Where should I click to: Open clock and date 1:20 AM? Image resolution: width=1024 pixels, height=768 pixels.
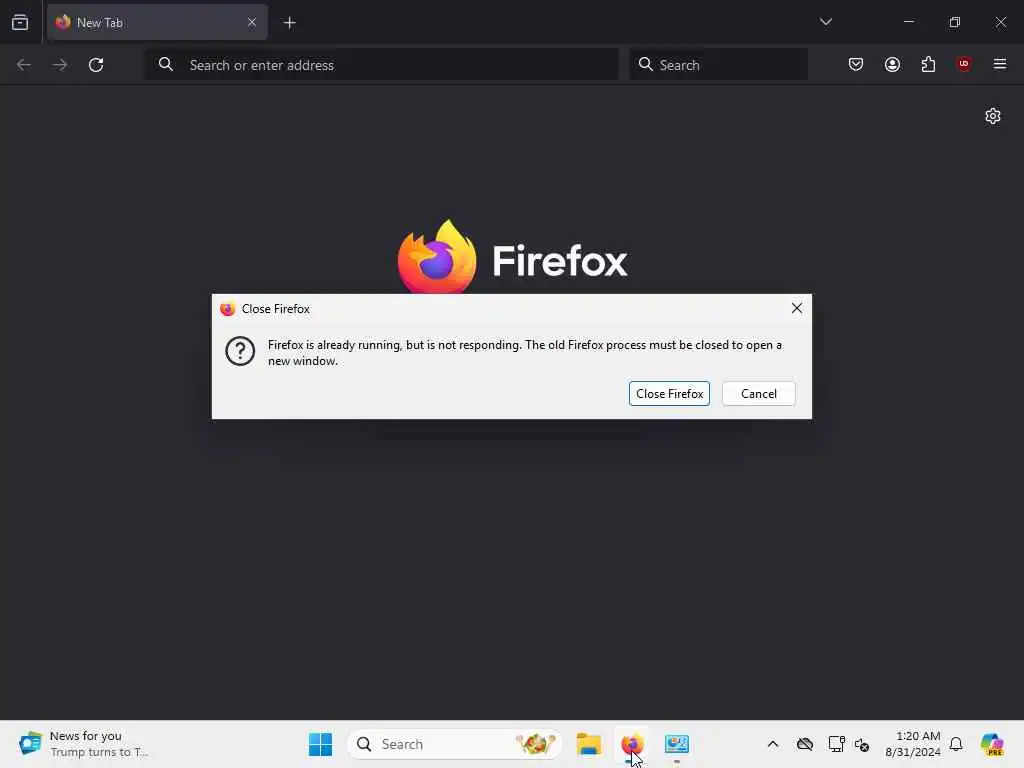(x=912, y=744)
